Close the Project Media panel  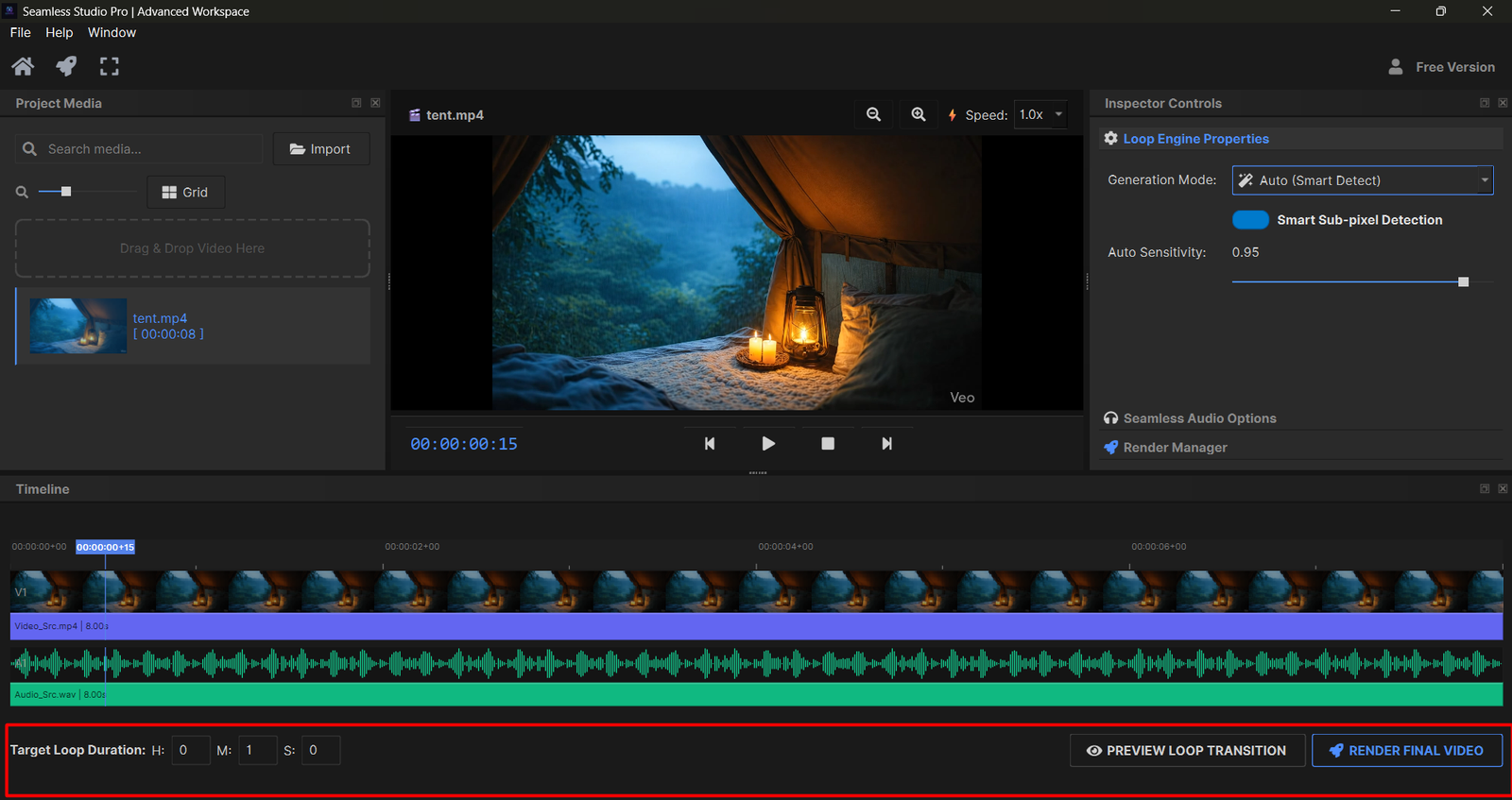[375, 103]
